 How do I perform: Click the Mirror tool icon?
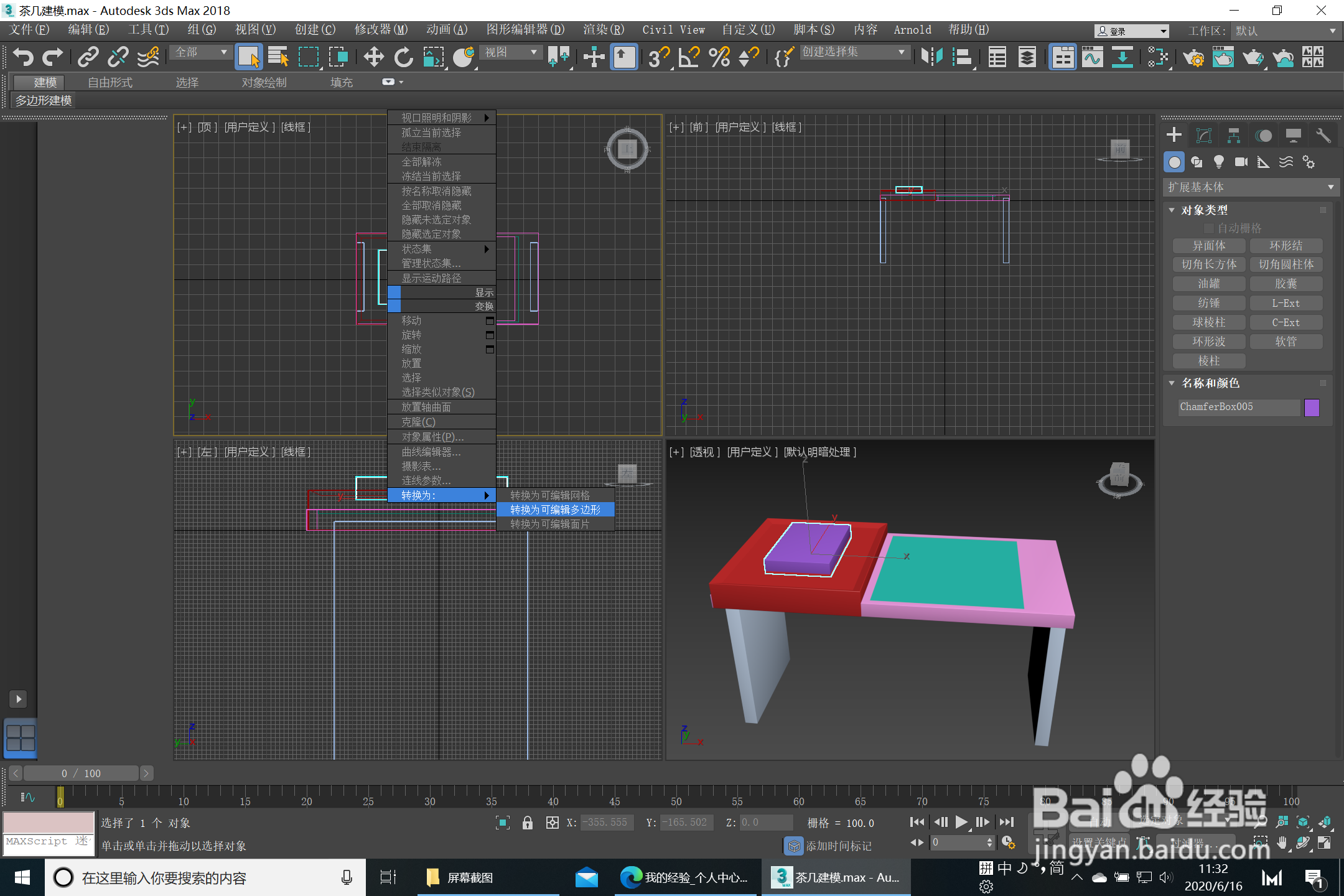931,57
